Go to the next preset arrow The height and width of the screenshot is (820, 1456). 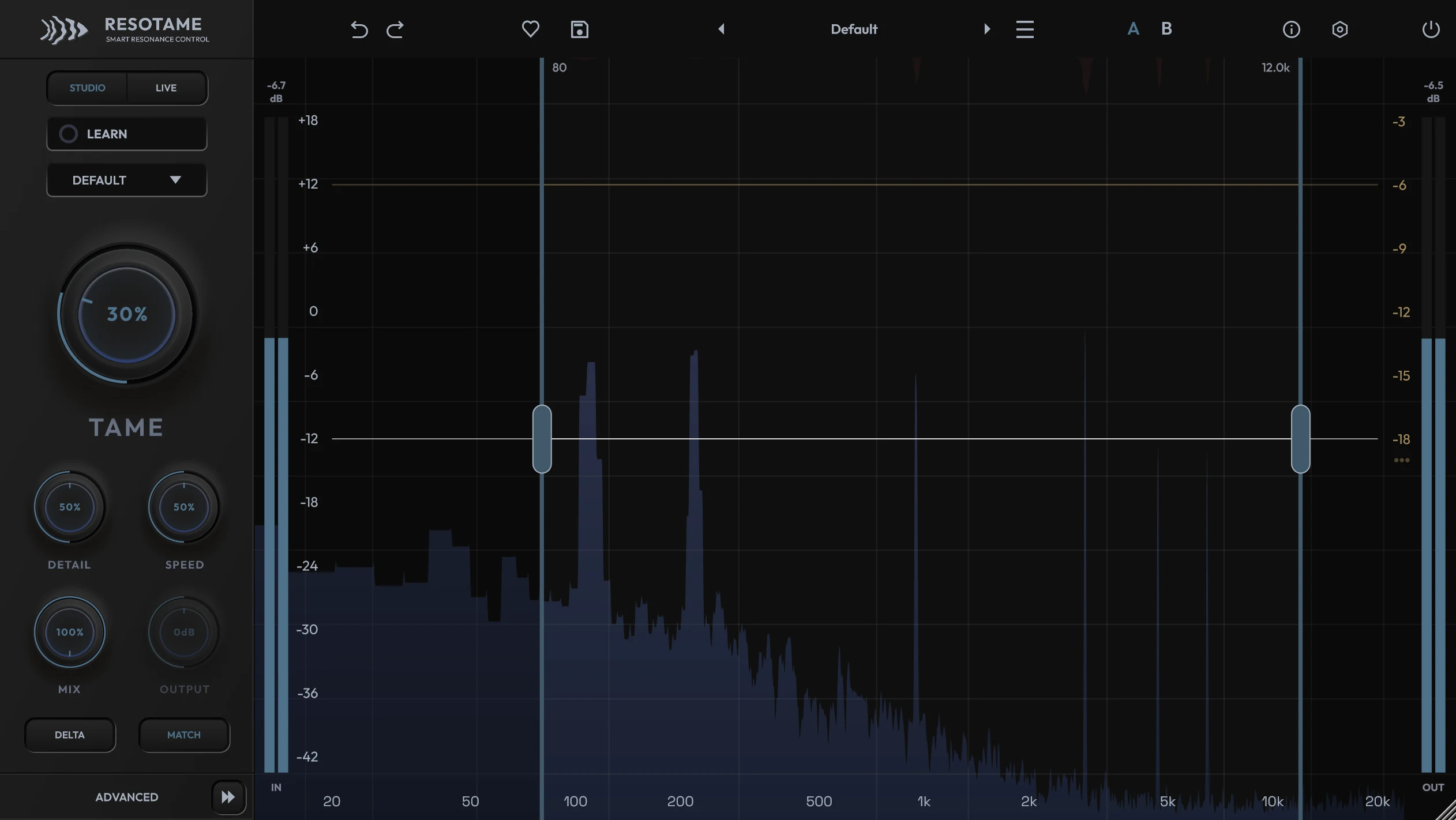(987, 29)
